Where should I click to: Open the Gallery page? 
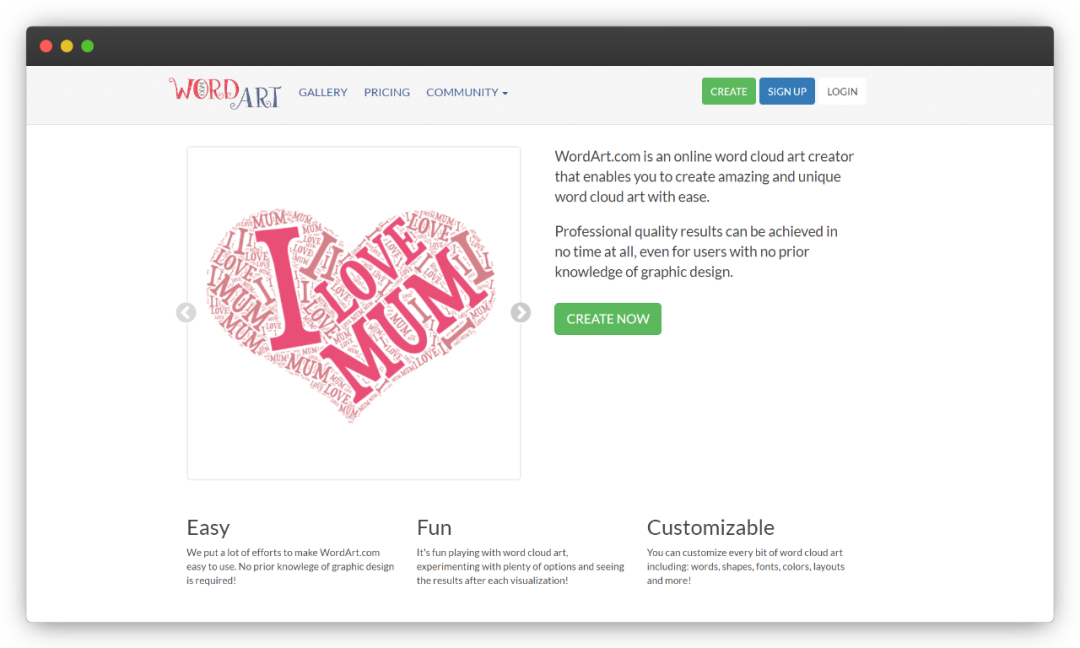click(322, 92)
